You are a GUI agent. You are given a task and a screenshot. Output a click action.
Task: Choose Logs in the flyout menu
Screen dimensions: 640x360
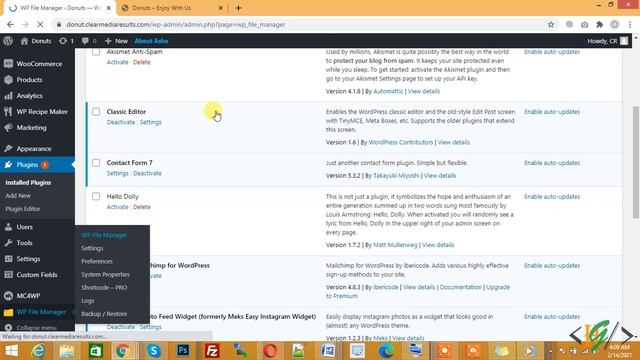click(88, 301)
